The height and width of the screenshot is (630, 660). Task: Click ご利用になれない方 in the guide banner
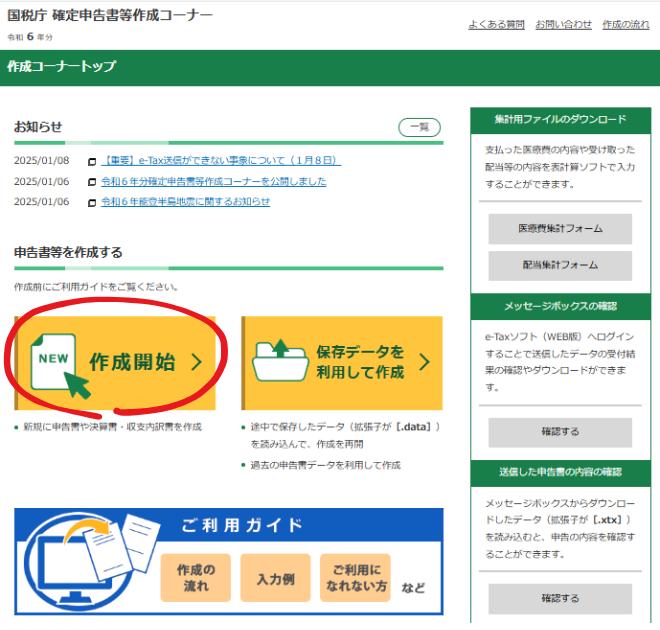pyautogui.click(x=355, y=578)
